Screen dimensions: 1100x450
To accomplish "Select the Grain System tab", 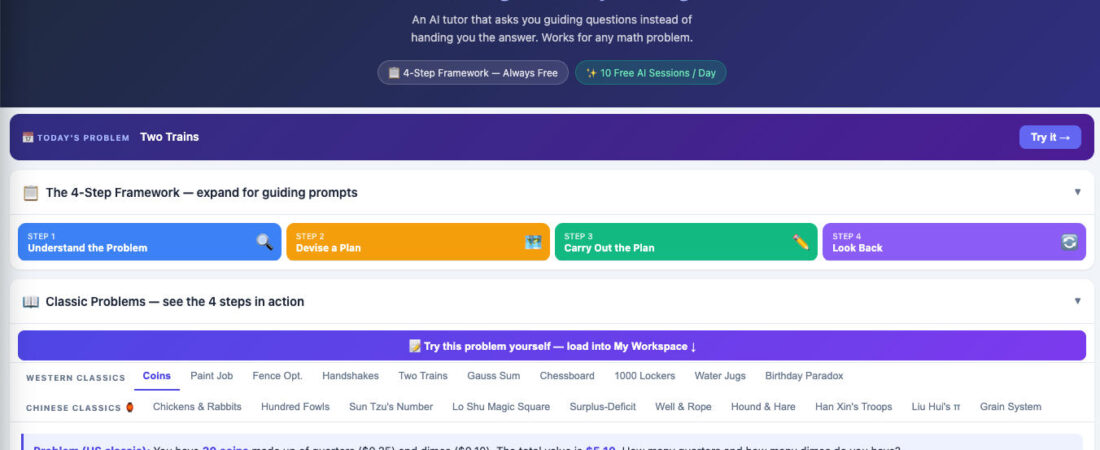I will (x=1010, y=406).
